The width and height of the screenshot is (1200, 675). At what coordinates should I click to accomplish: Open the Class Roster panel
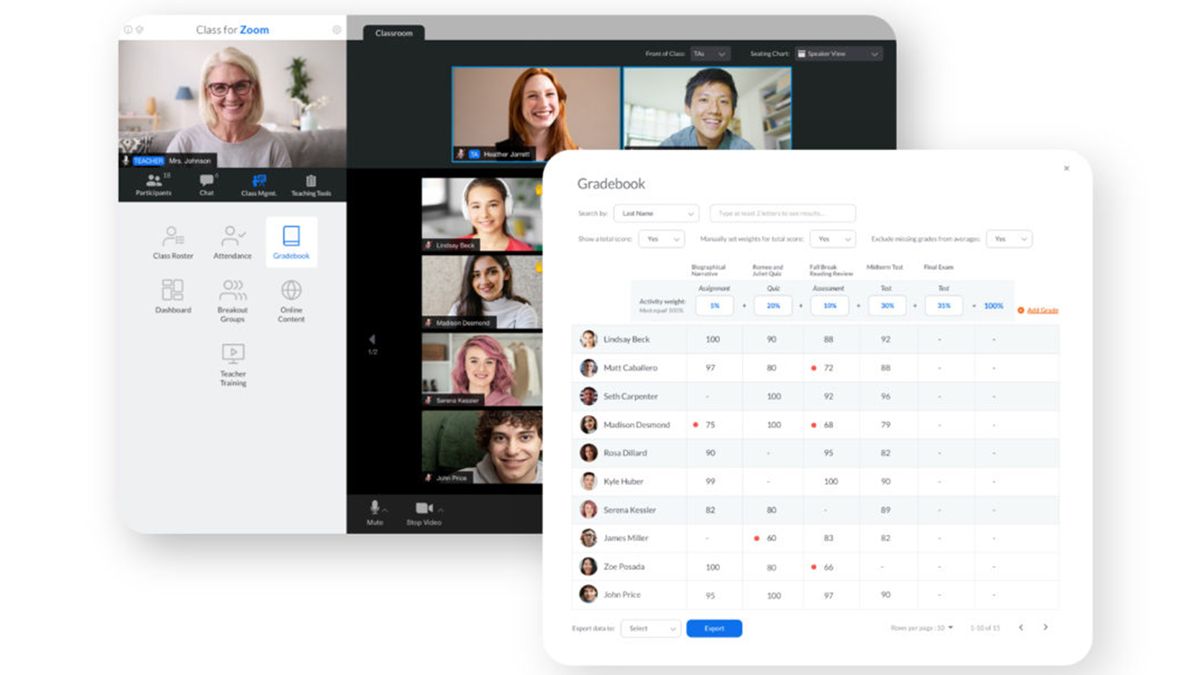(x=172, y=243)
